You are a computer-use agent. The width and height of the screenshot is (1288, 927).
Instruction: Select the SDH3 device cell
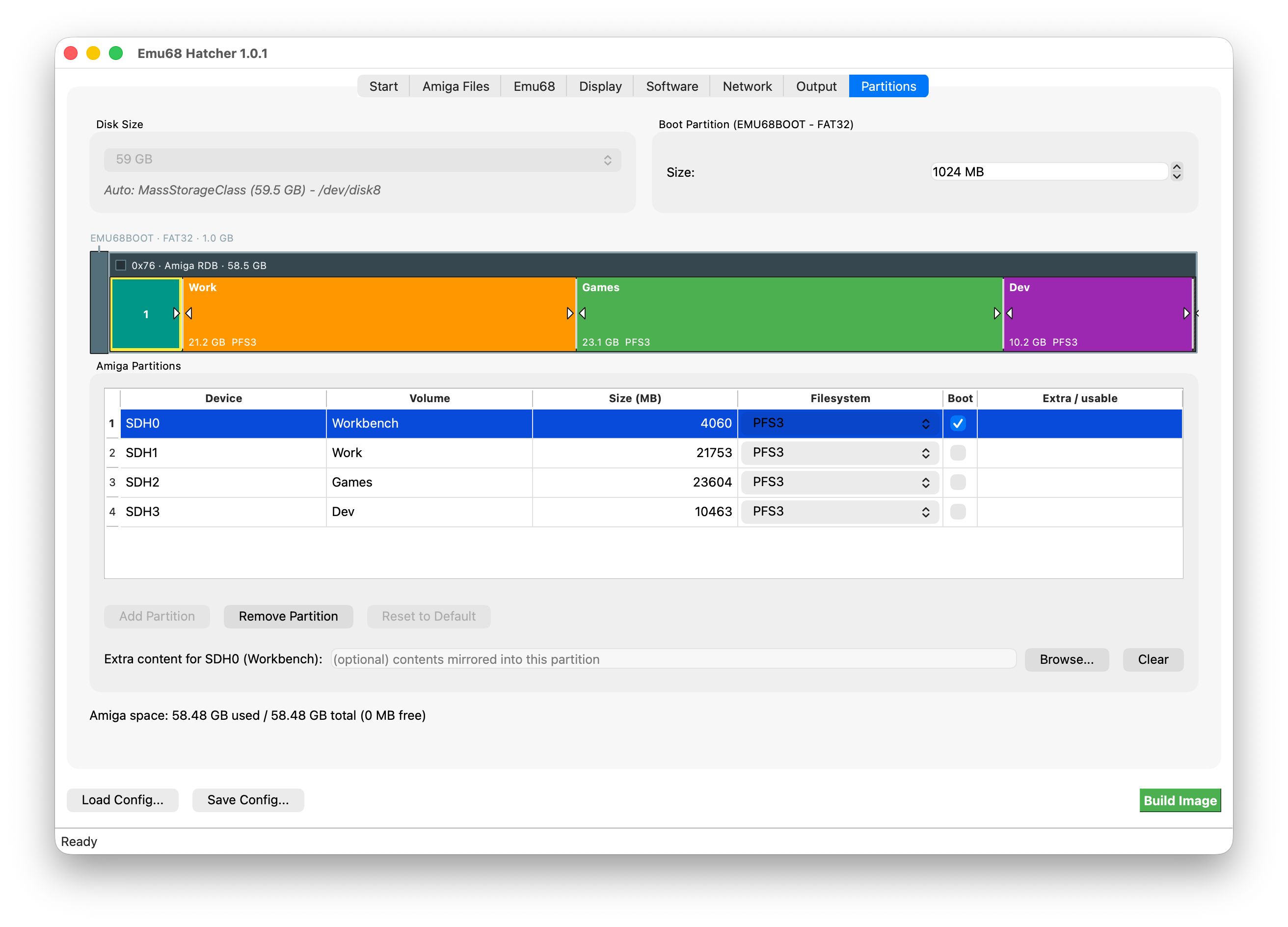pyautogui.click(x=223, y=512)
